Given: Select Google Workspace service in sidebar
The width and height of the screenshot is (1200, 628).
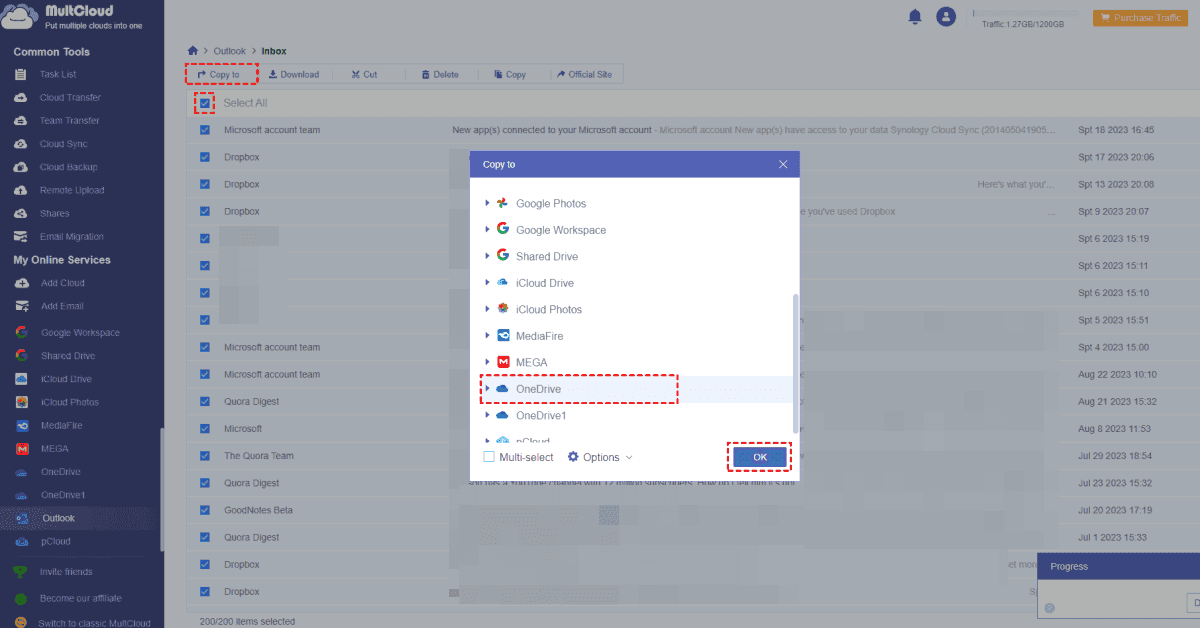Looking at the screenshot, I should tap(80, 333).
